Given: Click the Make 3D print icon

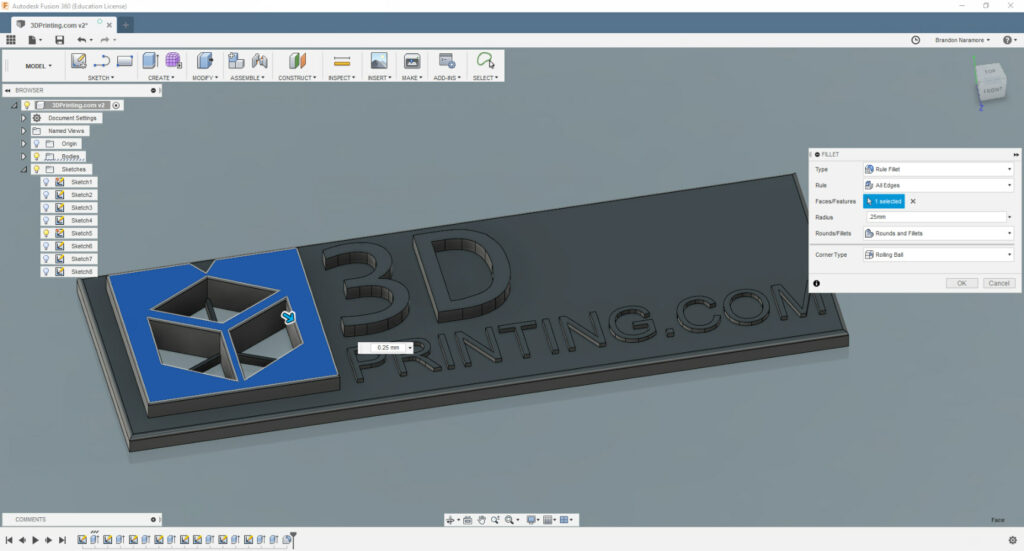Looking at the screenshot, I should [412, 61].
